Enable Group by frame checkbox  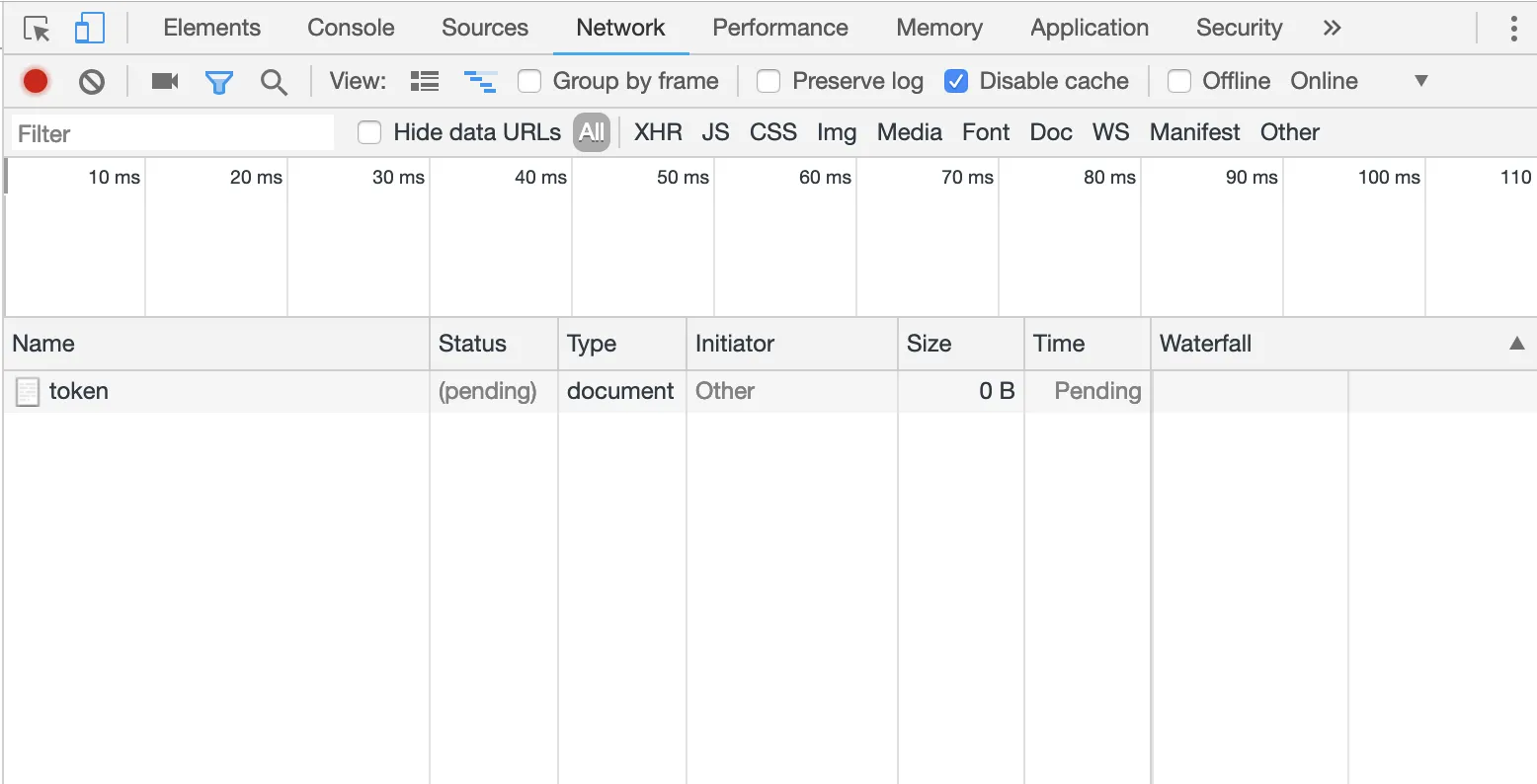[530, 81]
